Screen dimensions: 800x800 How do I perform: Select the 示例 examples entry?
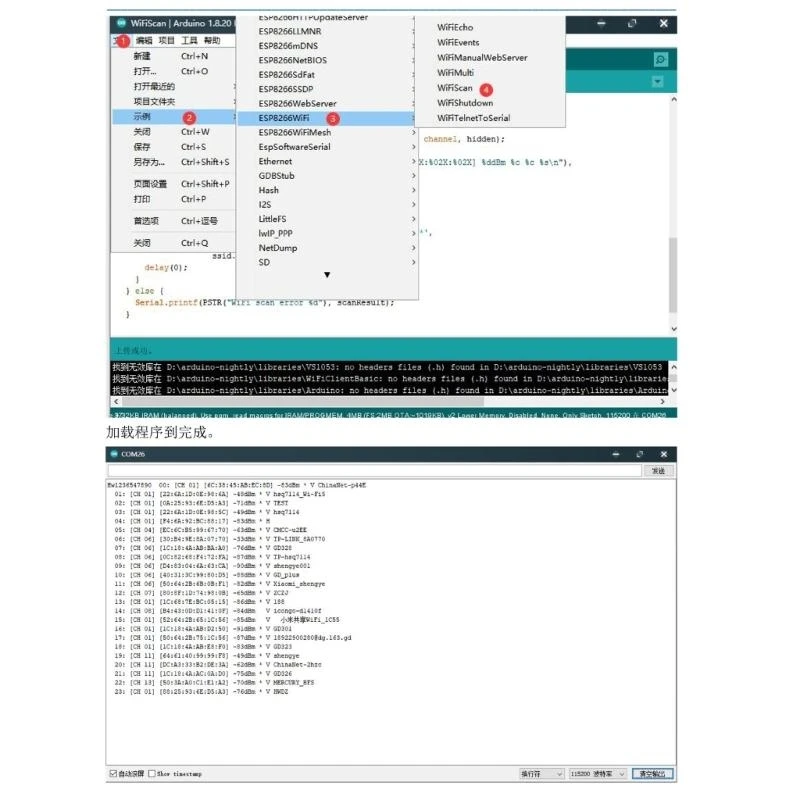click(x=173, y=117)
